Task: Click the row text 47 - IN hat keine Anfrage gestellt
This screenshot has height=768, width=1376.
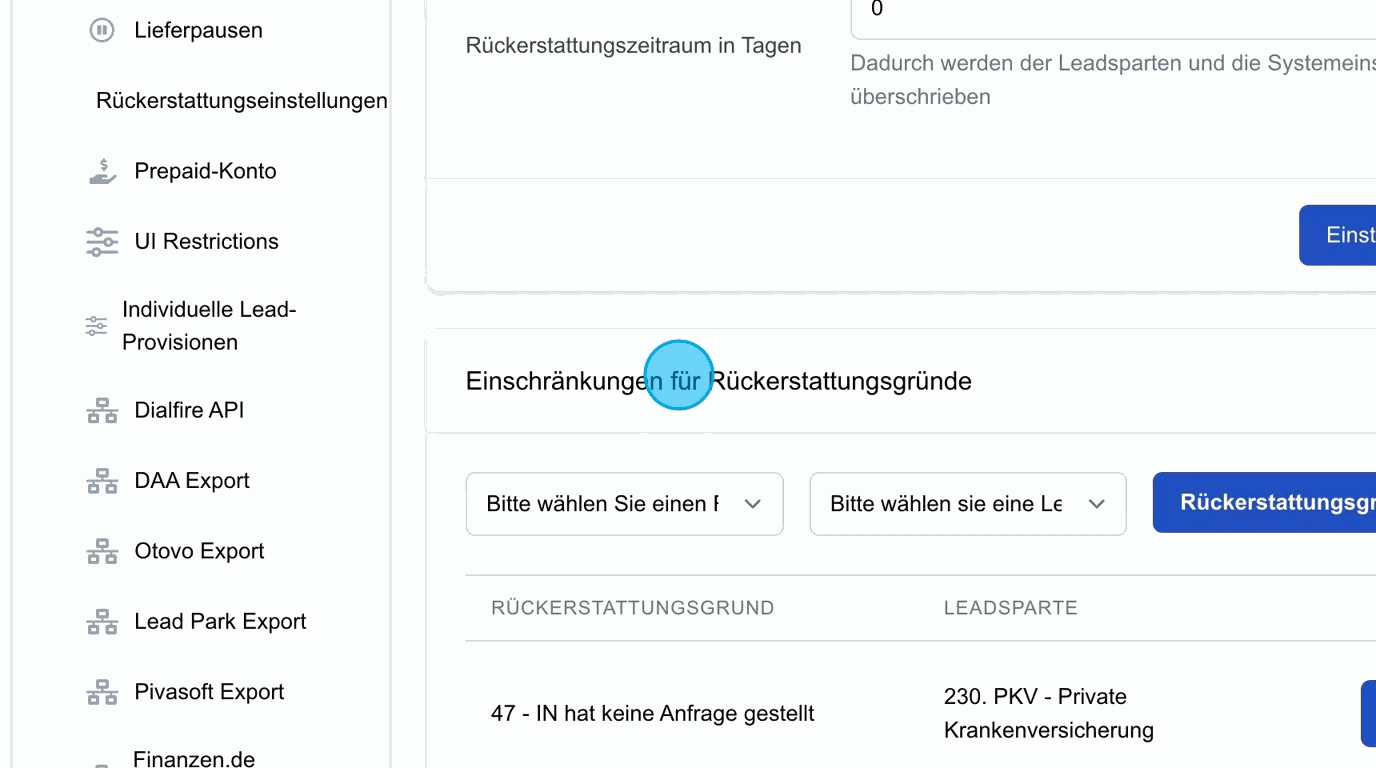Action: (x=653, y=714)
